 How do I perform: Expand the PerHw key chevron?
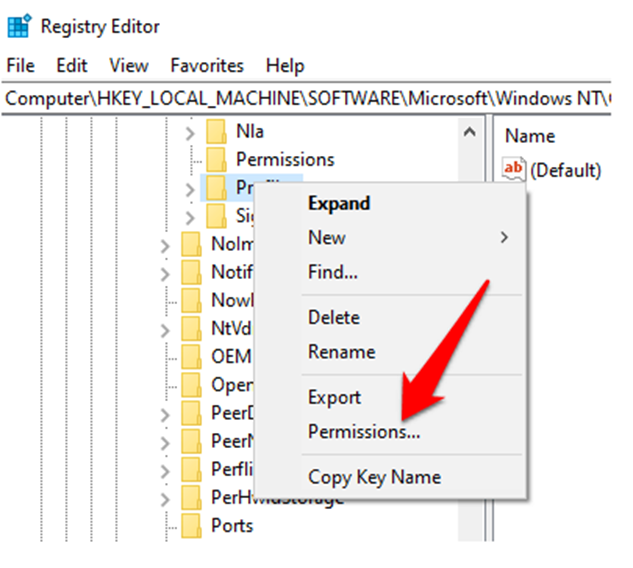pos(165,499)
